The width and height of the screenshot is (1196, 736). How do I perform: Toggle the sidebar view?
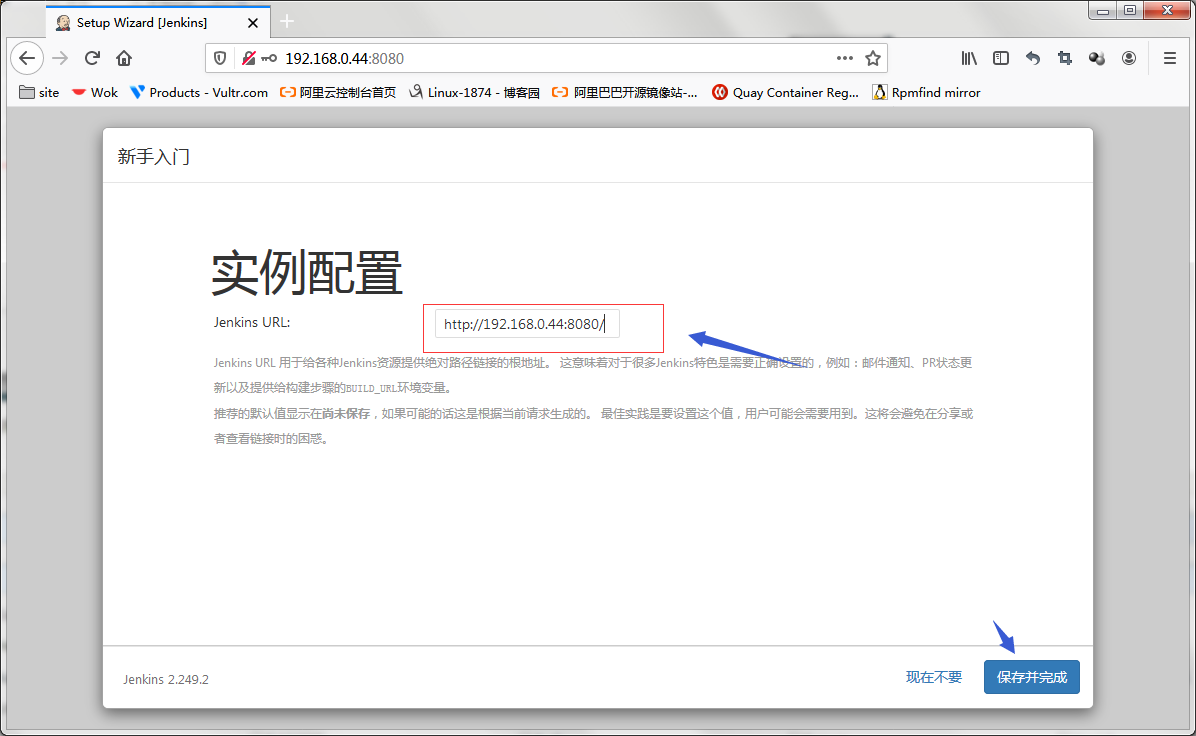[x=1001, y=58]
